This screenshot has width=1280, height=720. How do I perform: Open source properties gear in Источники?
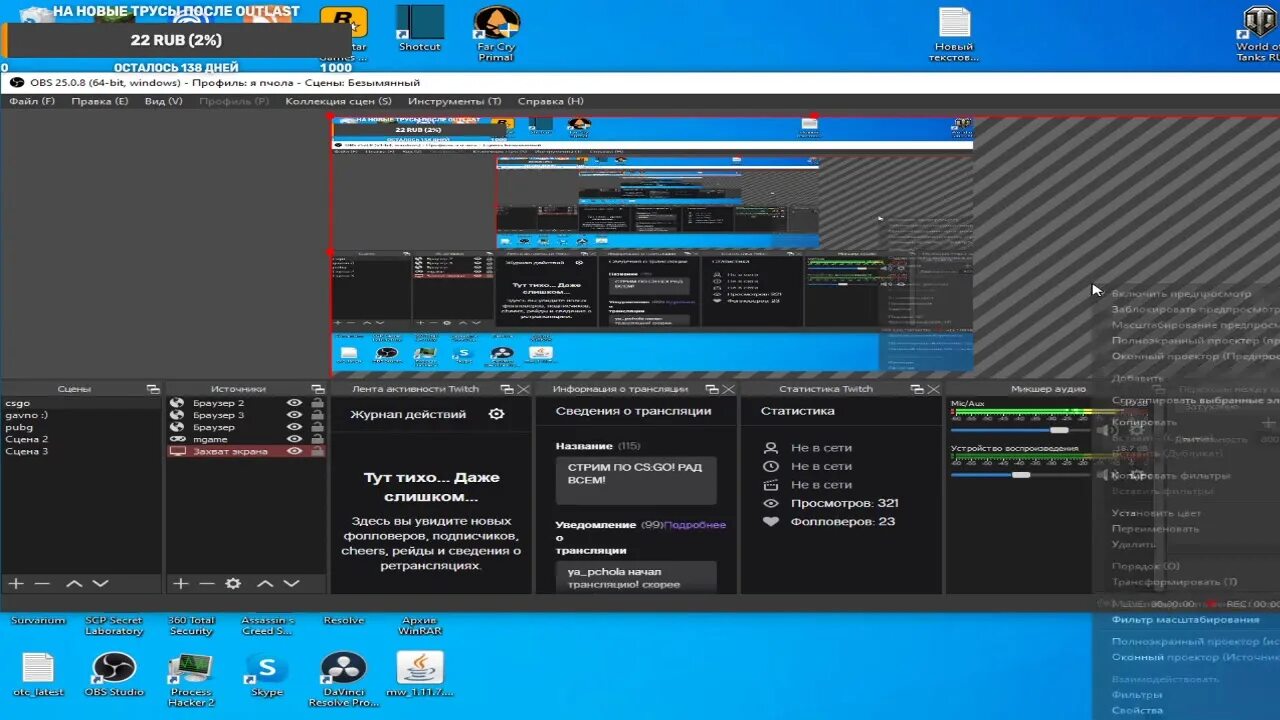[233, 583]
